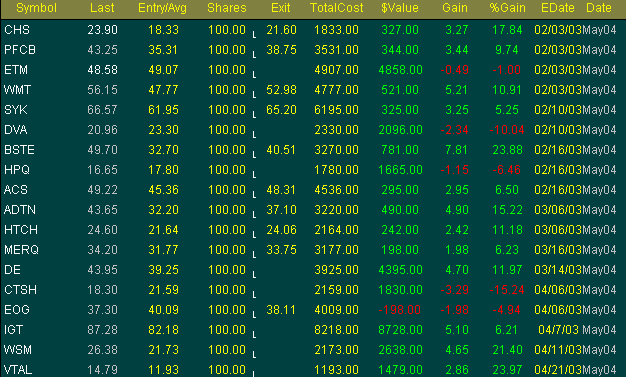Click HPQ gain -1.15
The image size is (626, 377).
coord(455,170)
